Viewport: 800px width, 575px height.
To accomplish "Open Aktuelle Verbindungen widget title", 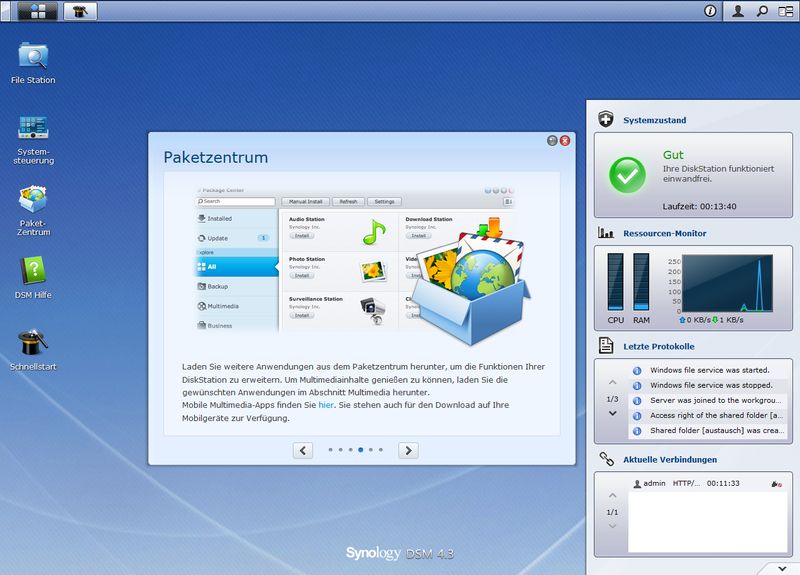I will pos(670,460).
